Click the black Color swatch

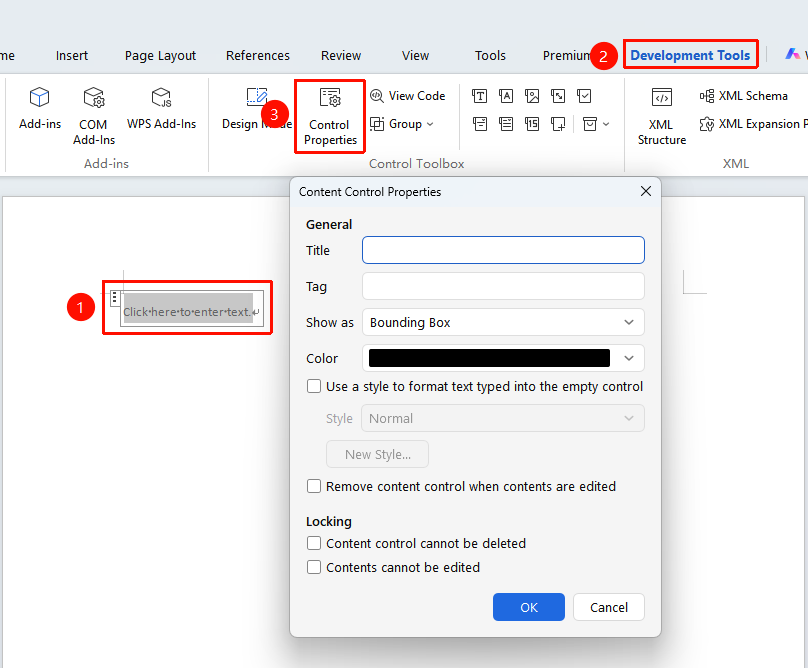coord(489,358)
